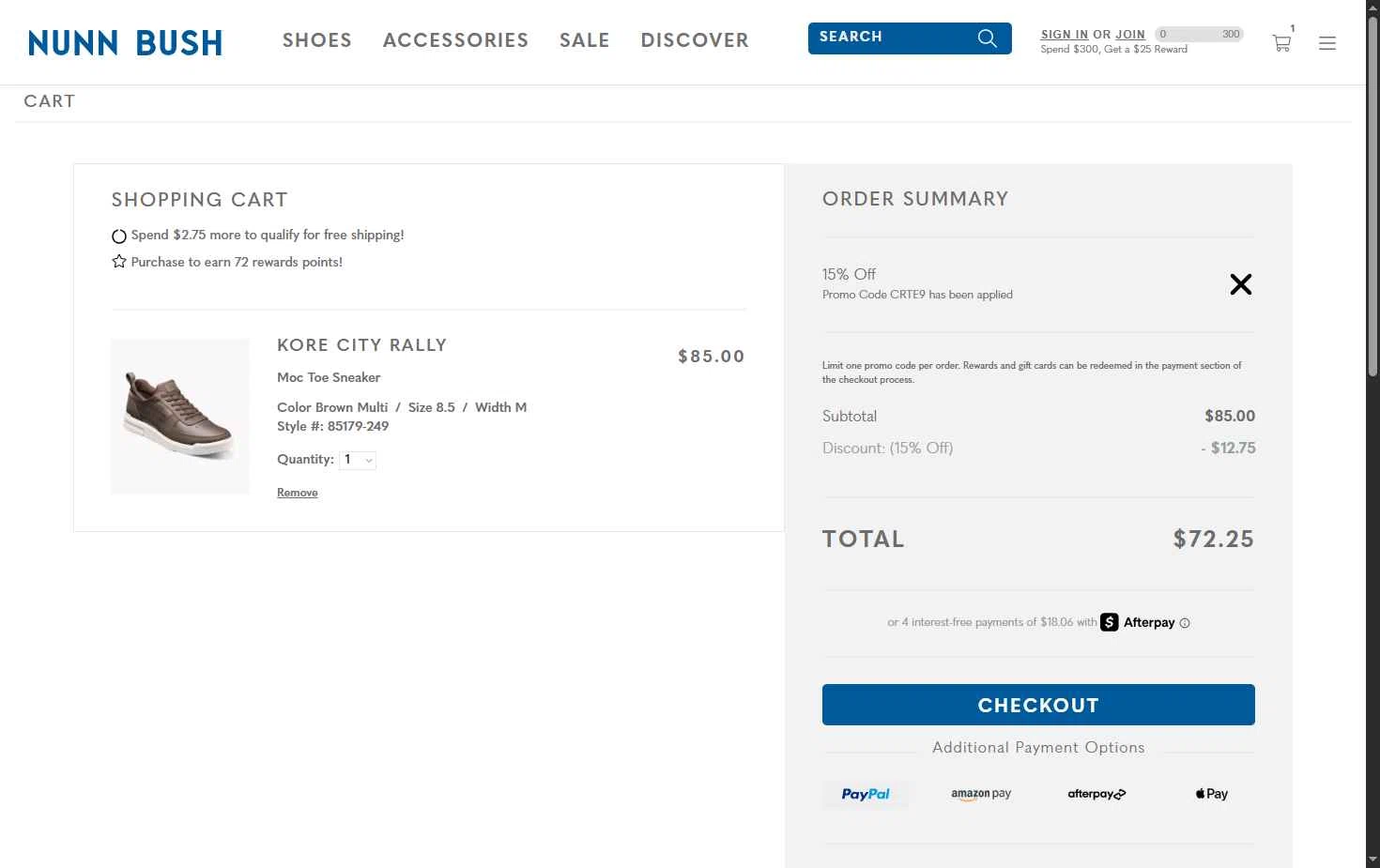
Task: Pay with the PayPal button
Action: click(866, 794)
